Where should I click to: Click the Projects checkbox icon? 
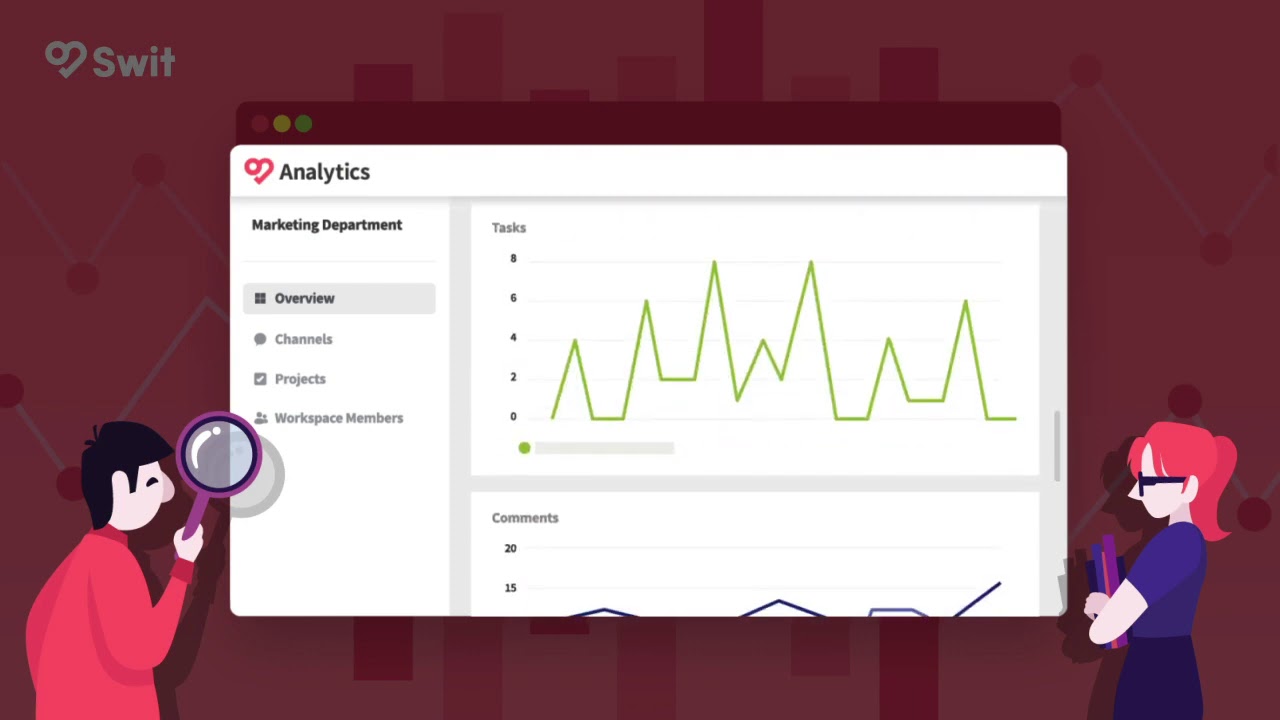260,379
